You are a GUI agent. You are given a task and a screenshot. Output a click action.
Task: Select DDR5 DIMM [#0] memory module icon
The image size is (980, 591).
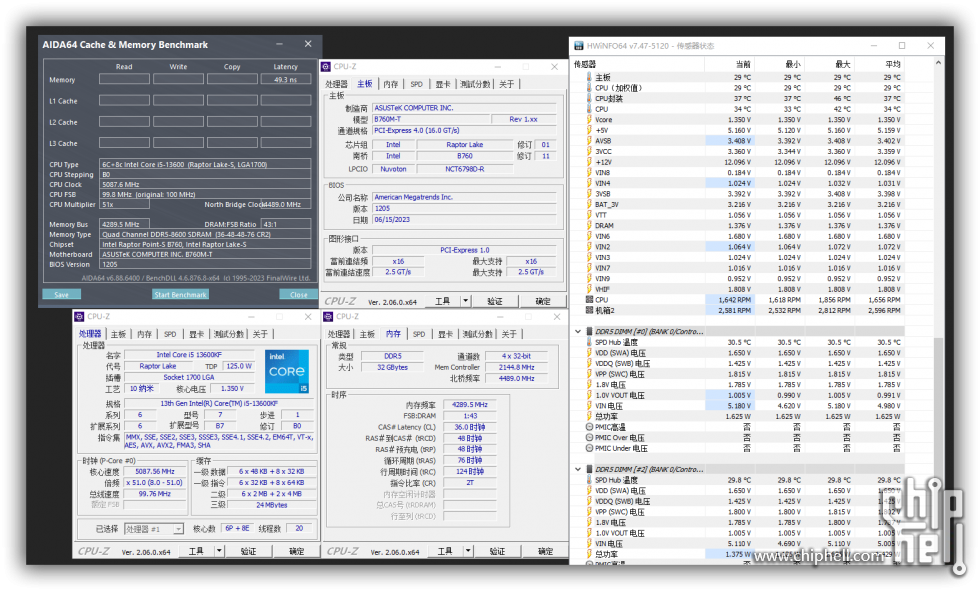(x=589, y=332)
